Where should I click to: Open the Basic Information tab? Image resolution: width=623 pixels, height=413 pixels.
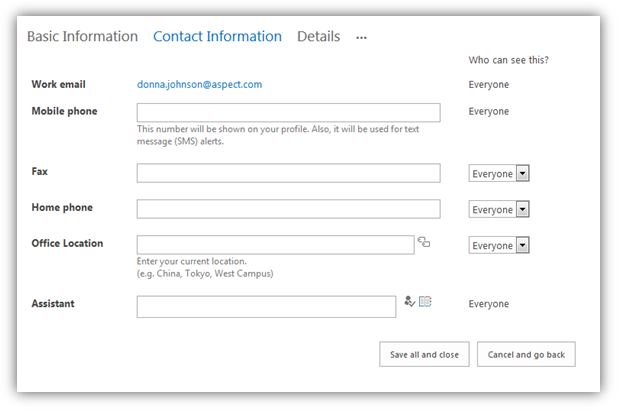[82, 36]
